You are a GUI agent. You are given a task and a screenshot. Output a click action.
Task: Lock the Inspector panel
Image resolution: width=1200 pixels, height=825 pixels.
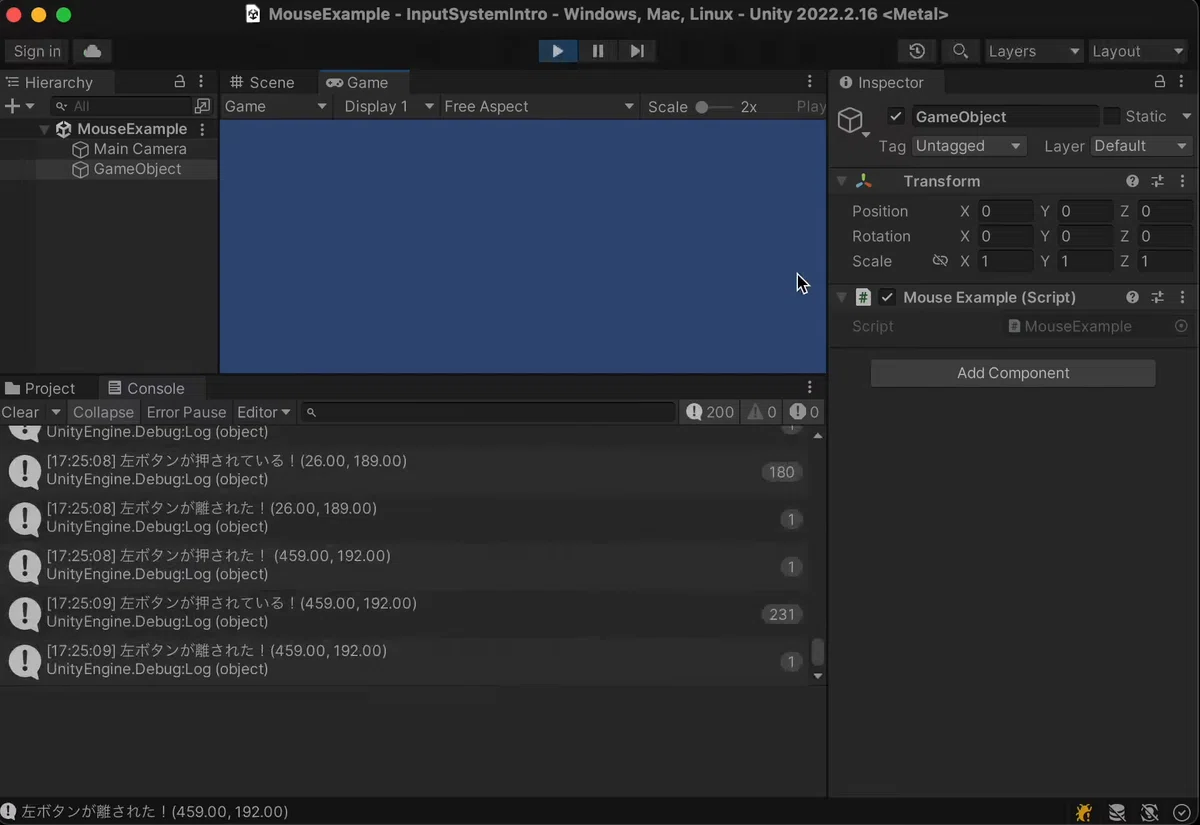point(1160,82)
